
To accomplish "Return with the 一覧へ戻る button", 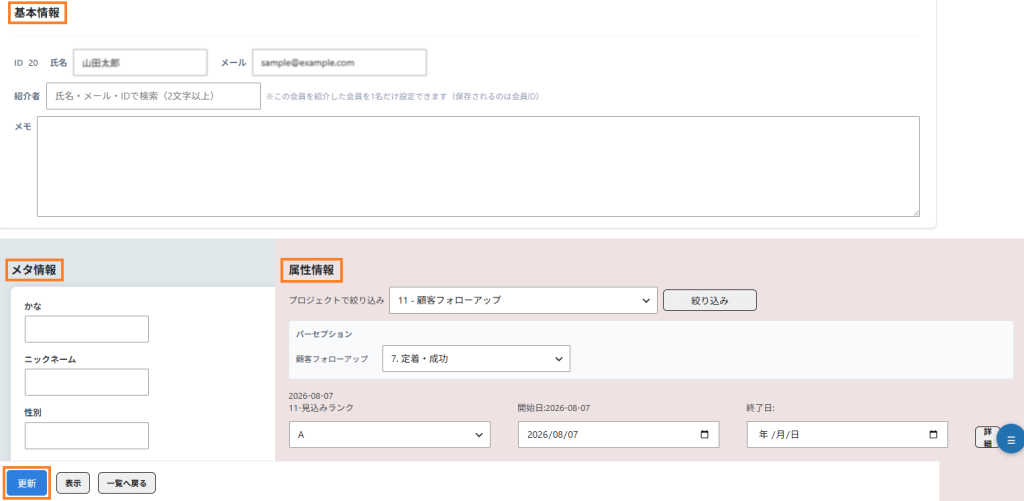I will point(127,483).
